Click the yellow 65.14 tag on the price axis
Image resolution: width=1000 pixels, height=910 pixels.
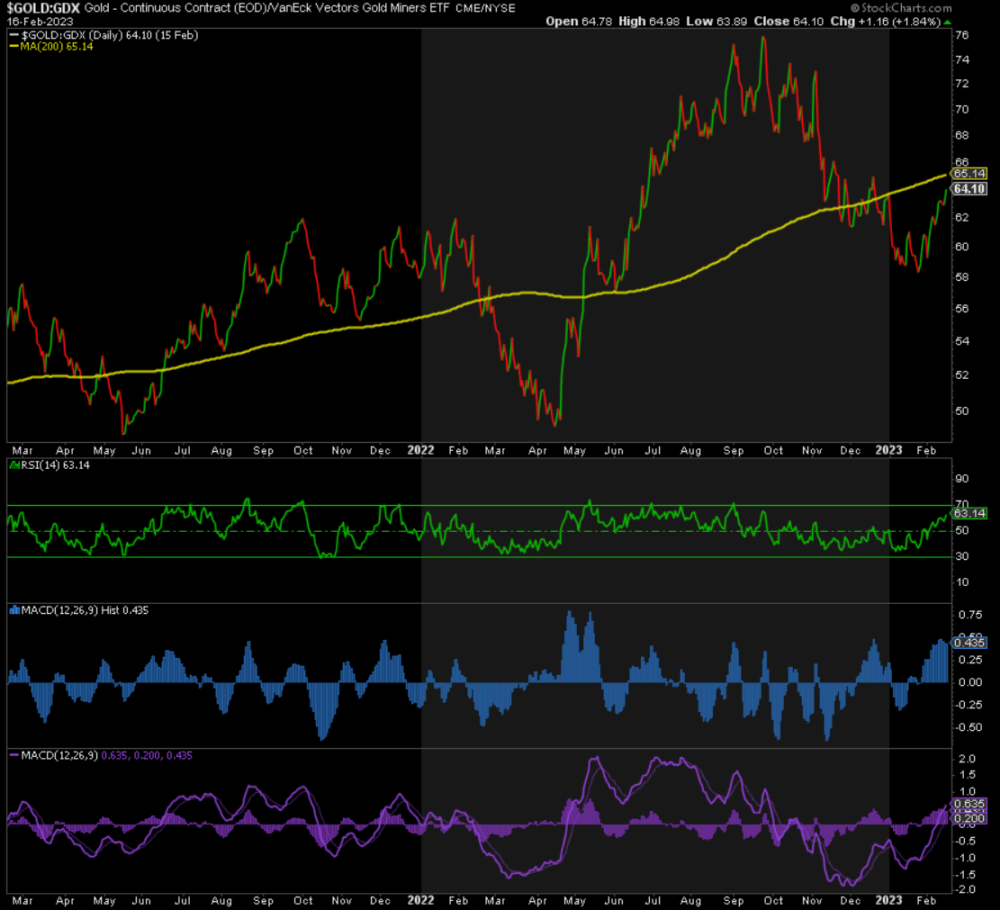pos(969,173)
